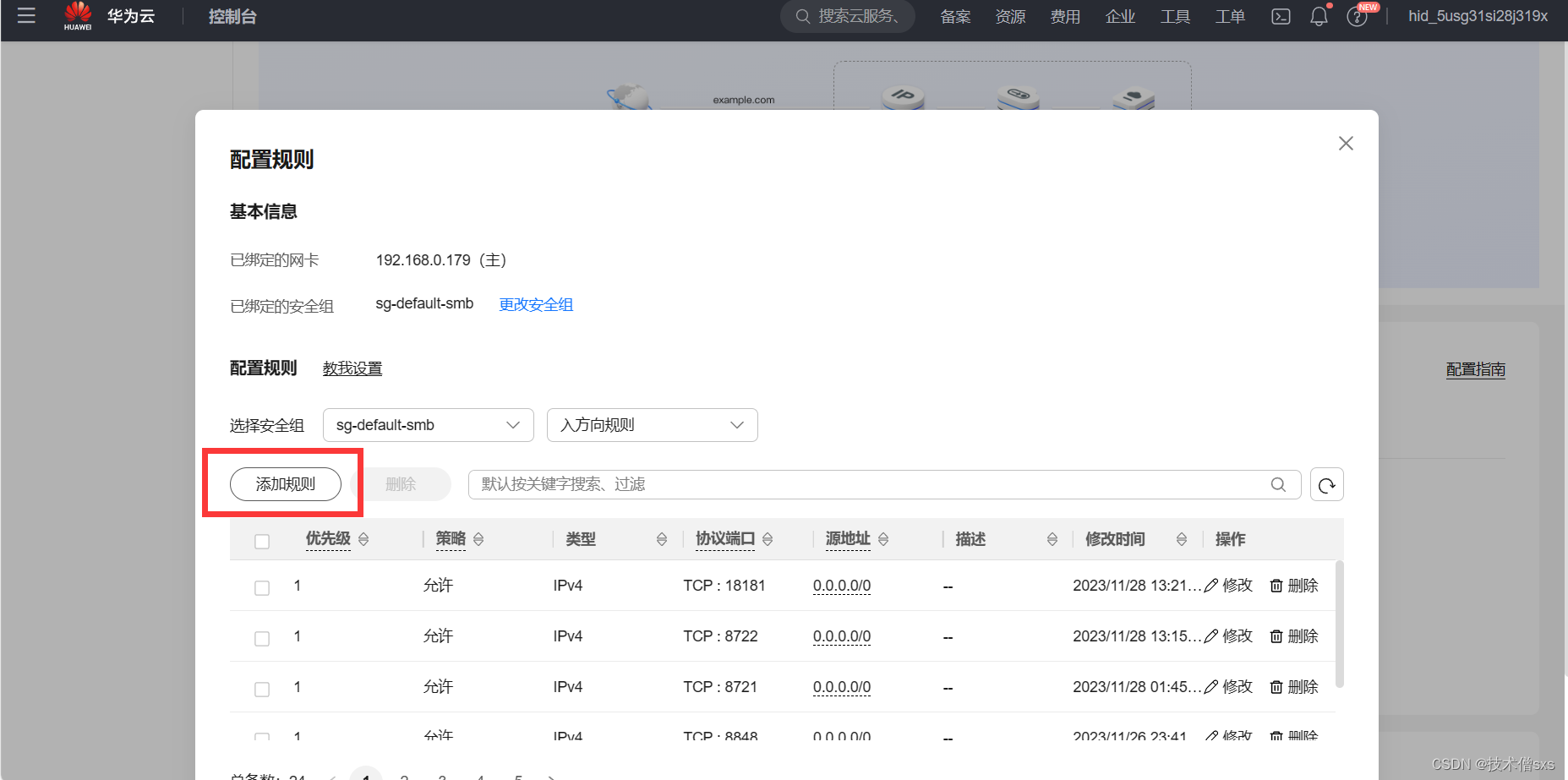Open the 入方向规则 direction dropdown

pyautogui.click(x=653, y=425)
